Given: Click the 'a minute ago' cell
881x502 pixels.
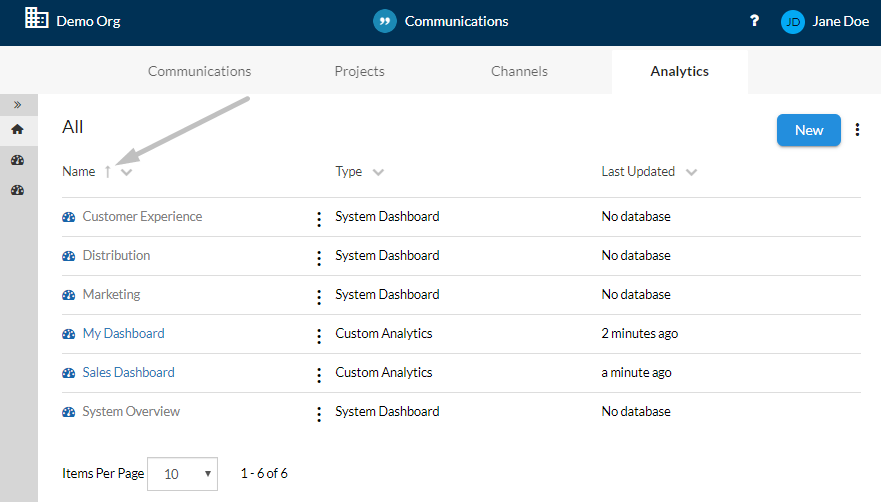Looking at the screenshot, I should pos(636,372).
